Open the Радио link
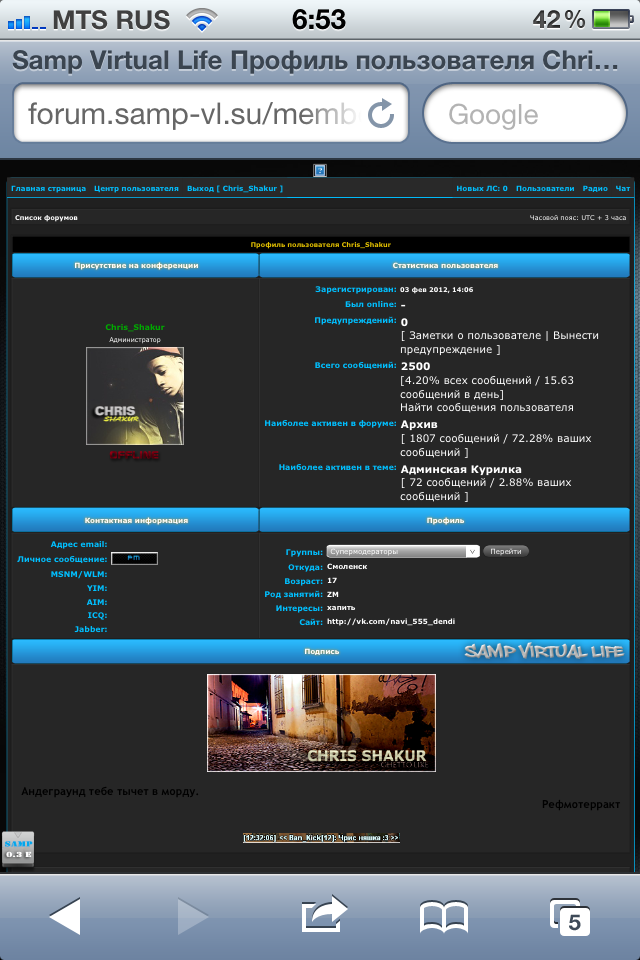 pos(595,189)
